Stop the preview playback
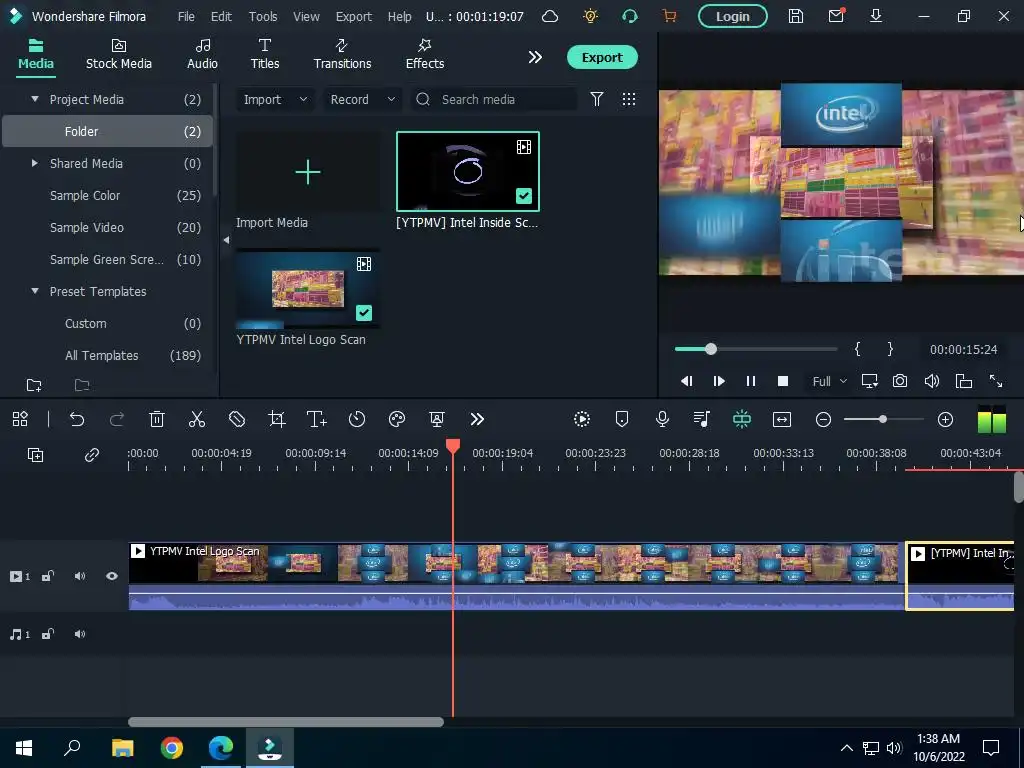Screen dimensions: 1024x768 783,381
